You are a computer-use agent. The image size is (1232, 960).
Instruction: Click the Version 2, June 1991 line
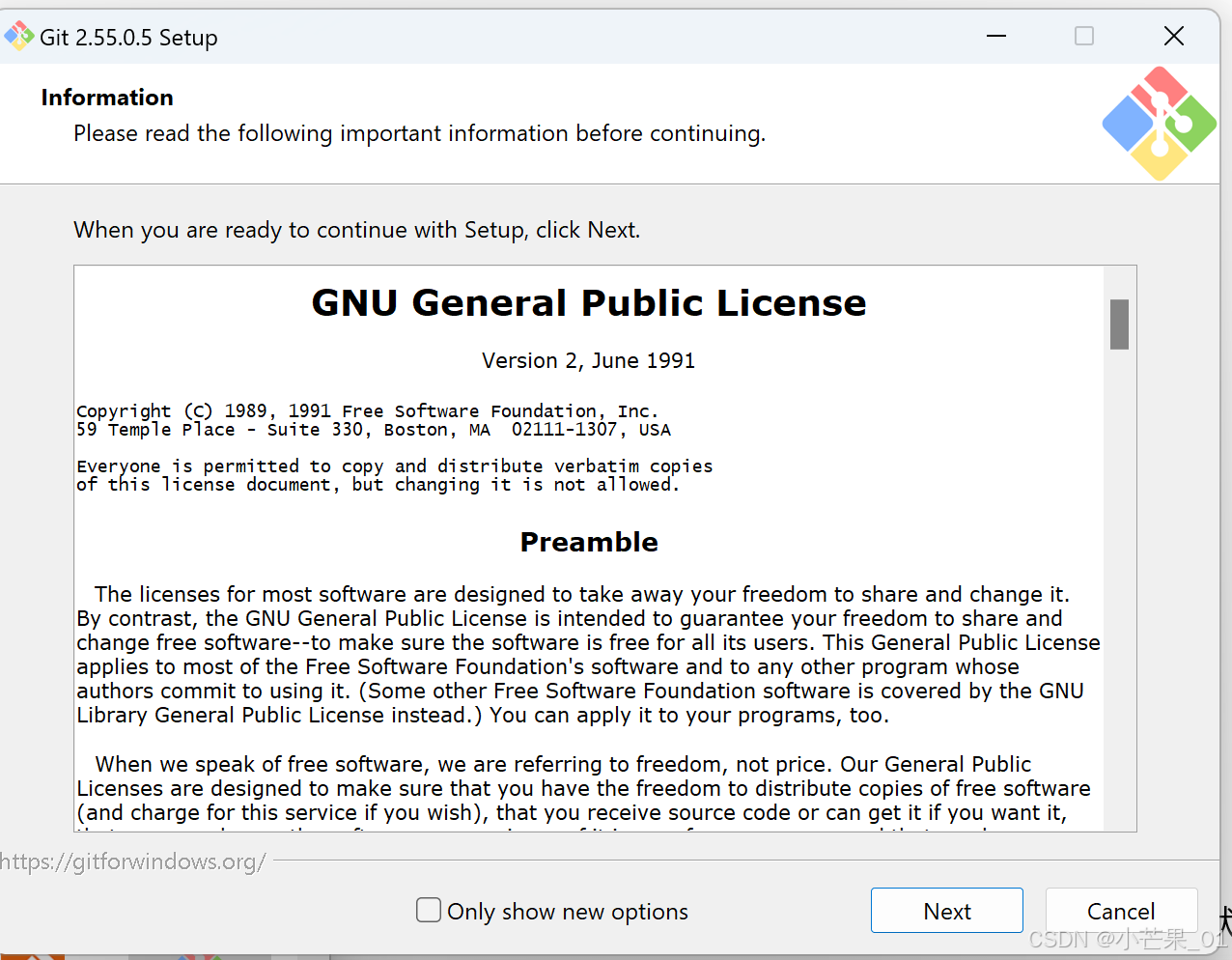point(589,360)
